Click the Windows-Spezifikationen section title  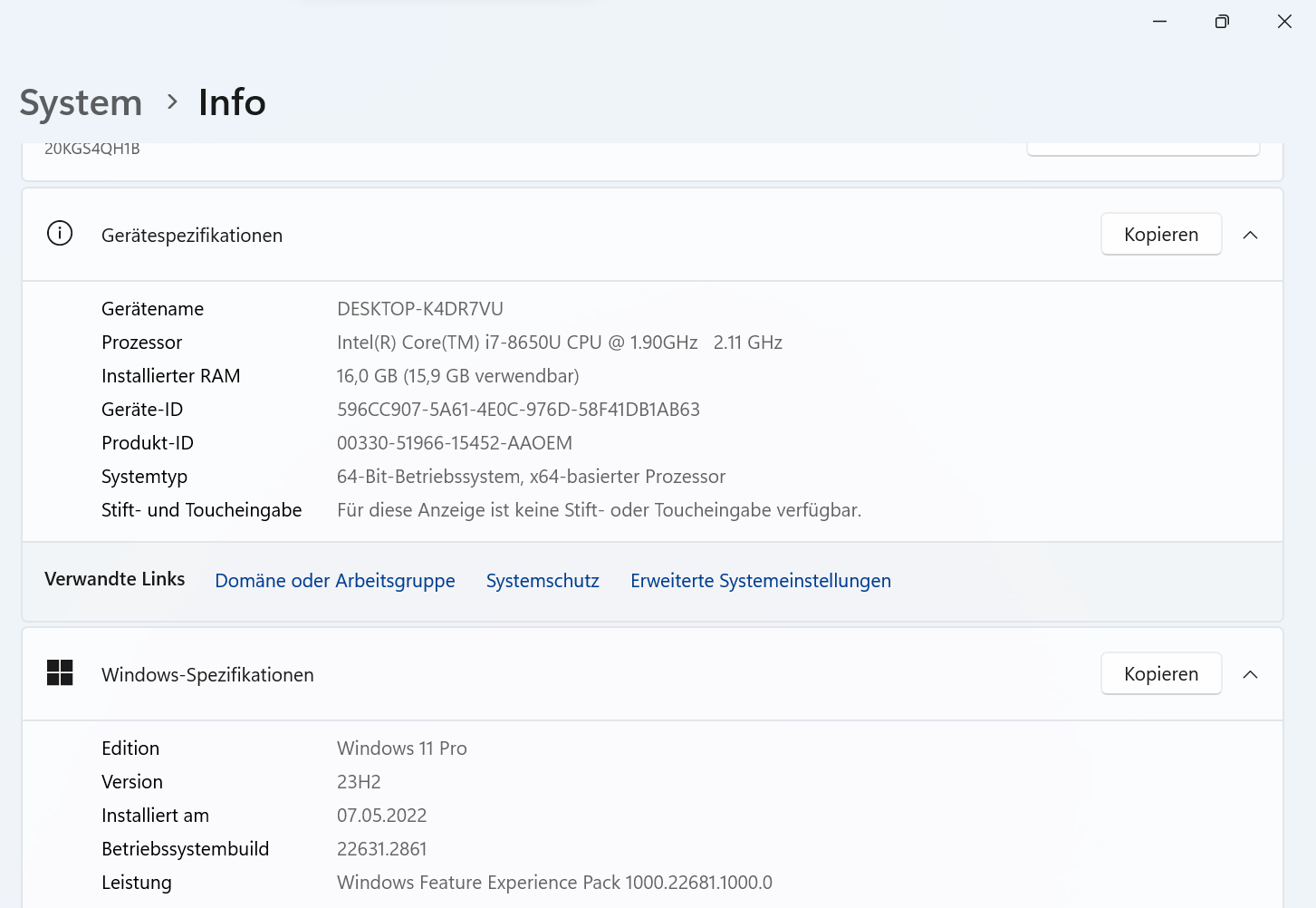pos(207,675)
